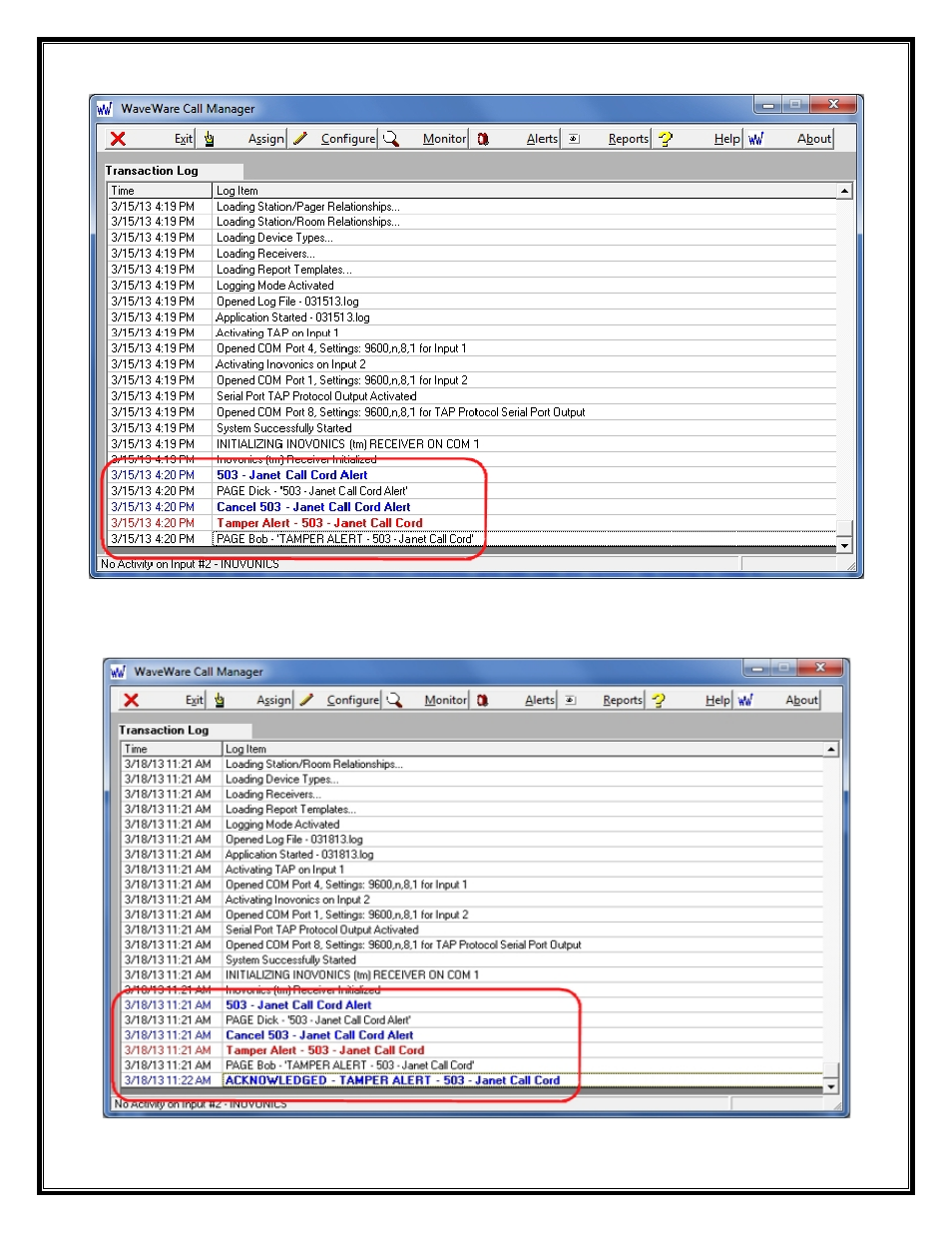The width and height of the screenshot is (952, 1233).
Task: Select 'Activating TAP on Input 1' row in 3/15/13 log
Action: click(472, 333)
